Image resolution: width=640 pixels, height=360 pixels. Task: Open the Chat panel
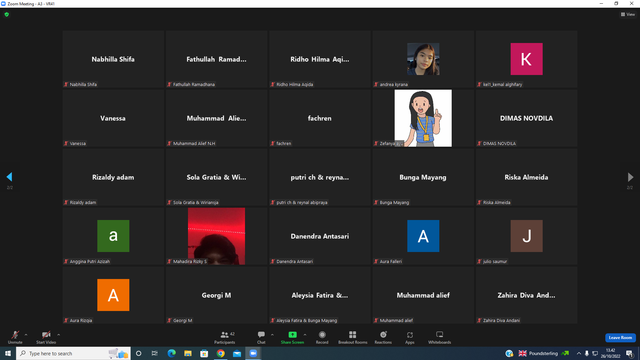[x=261, y=337]
